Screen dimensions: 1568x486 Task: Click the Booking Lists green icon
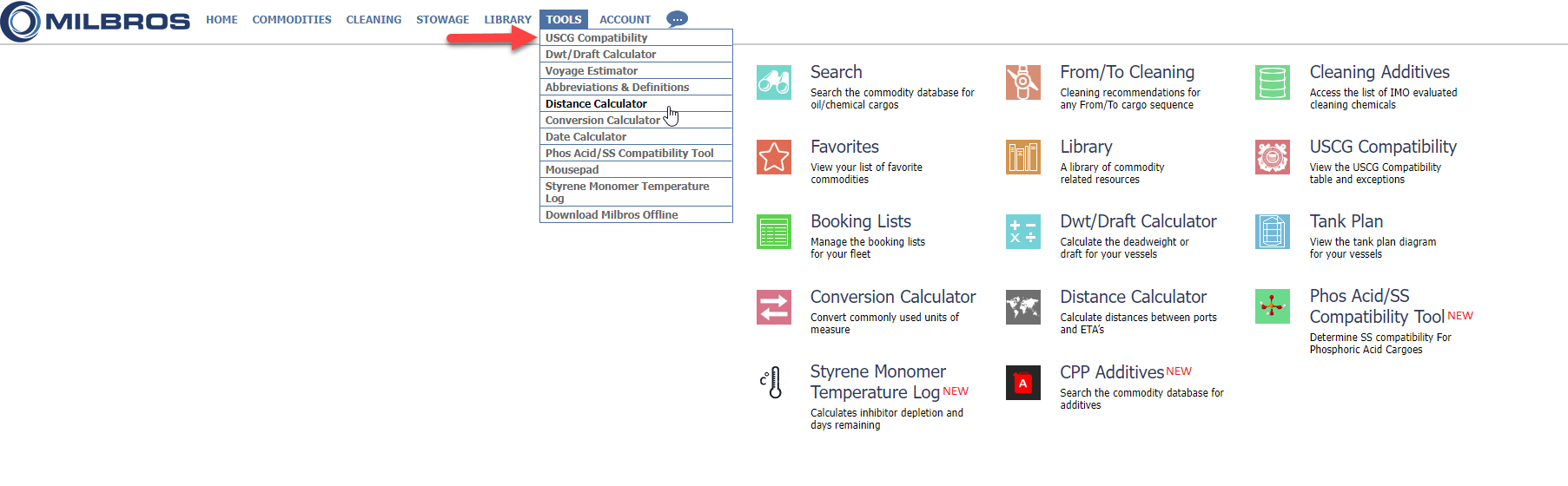[773, 232]
